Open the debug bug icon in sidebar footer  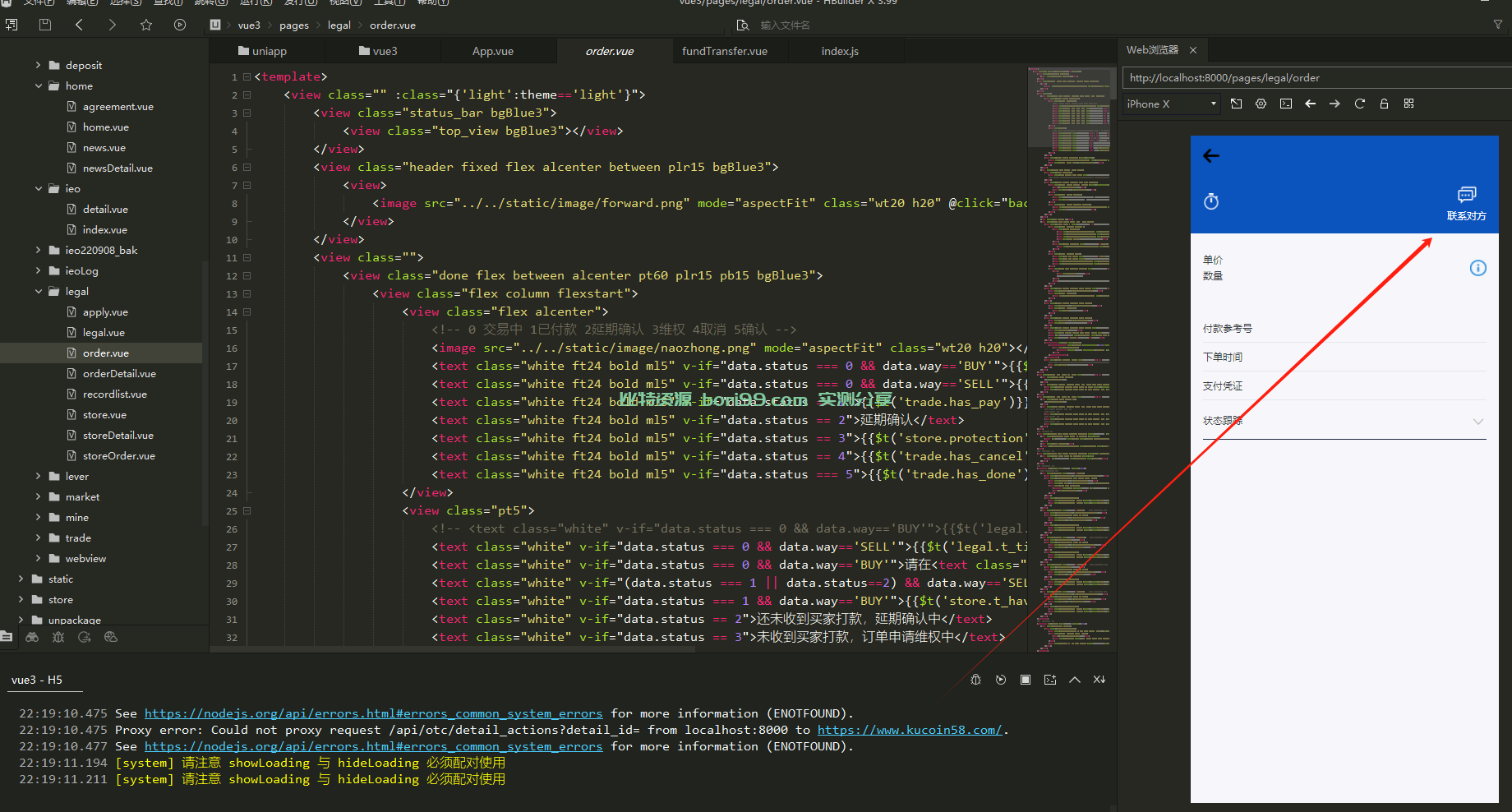tap(58, 637)
